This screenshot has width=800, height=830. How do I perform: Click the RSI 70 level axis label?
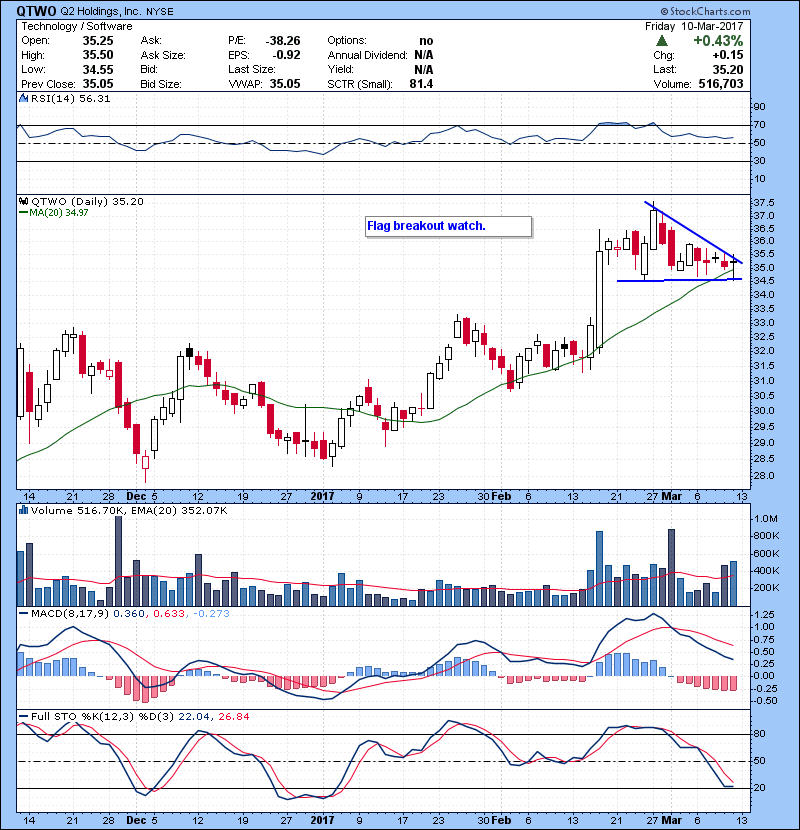point(760,125)
